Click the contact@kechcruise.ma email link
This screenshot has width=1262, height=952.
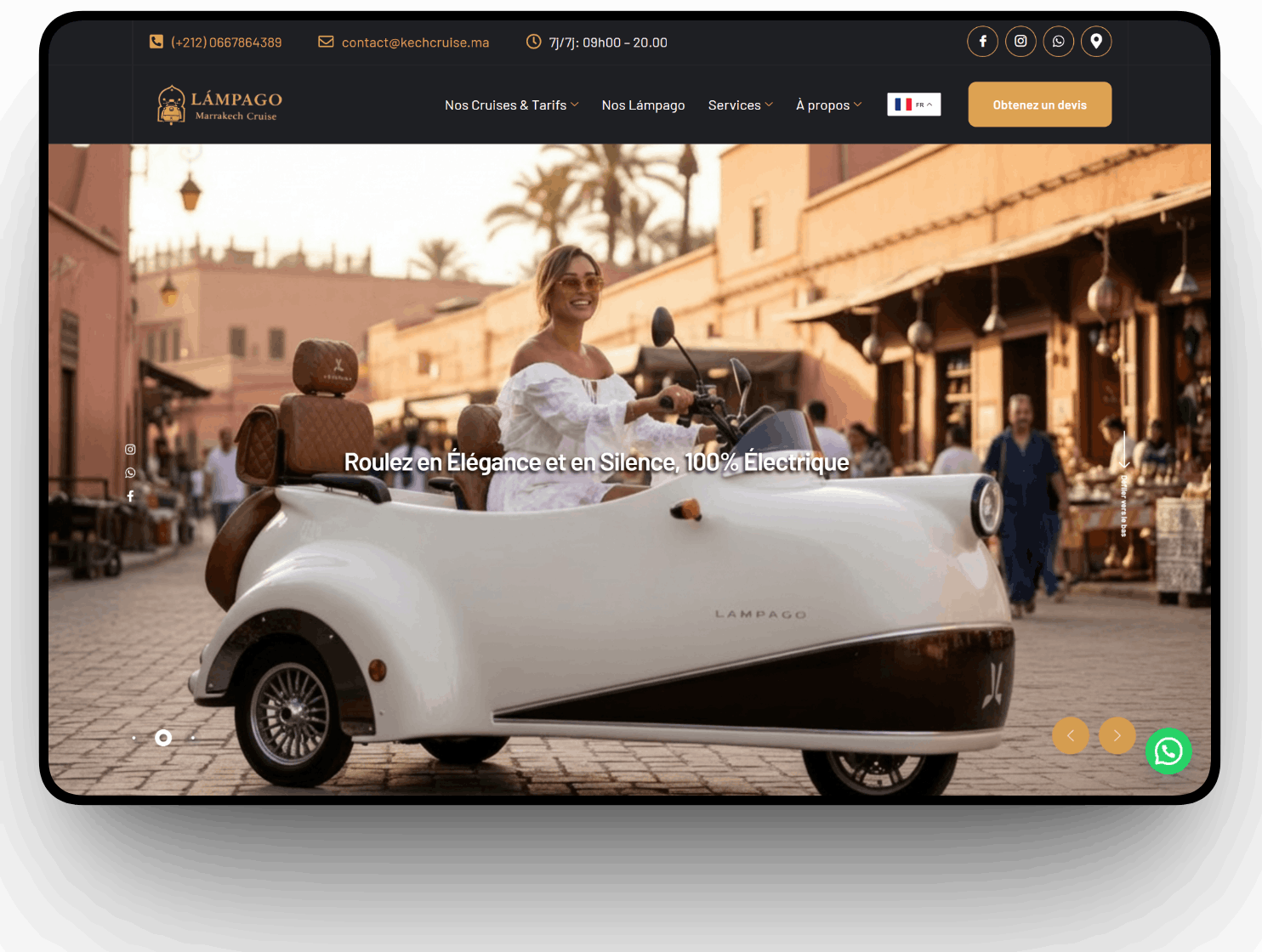tap(414, 42)
